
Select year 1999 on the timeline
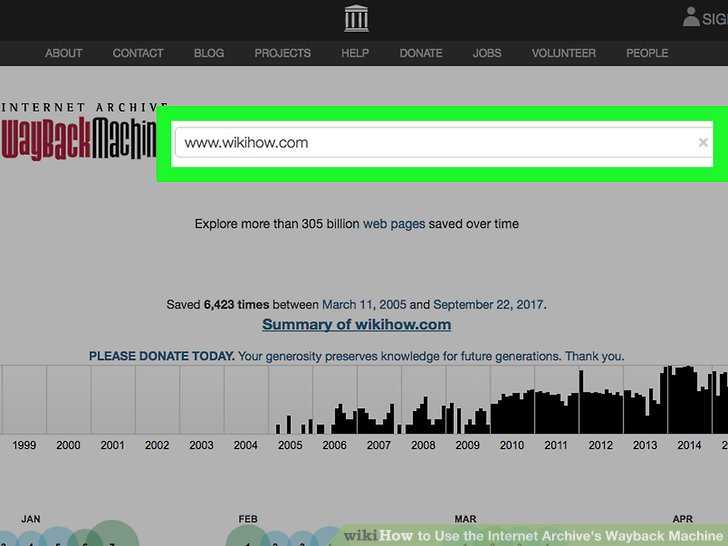click(x=24, y=445)
